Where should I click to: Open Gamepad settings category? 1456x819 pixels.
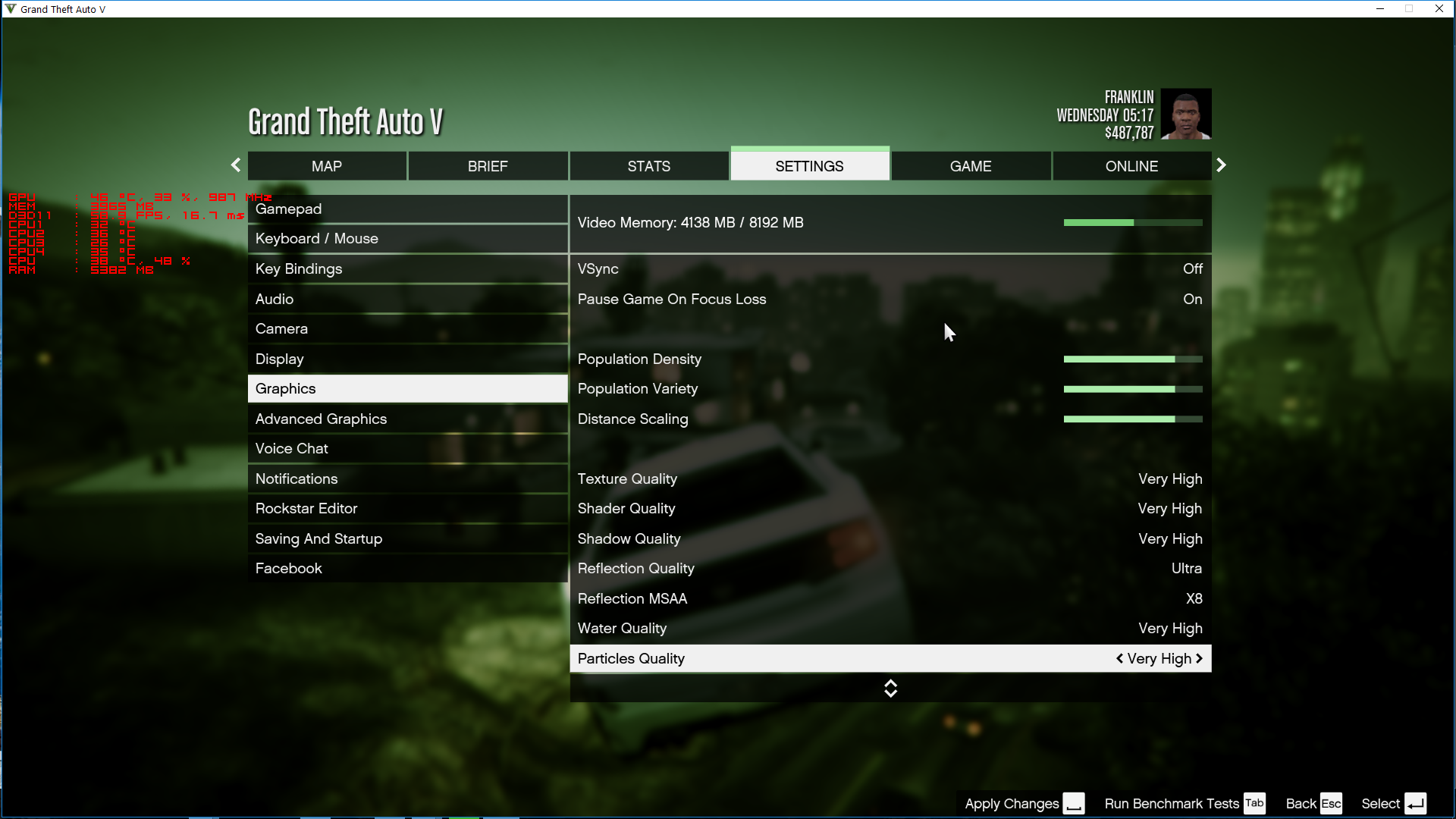pyautogui.click(x=408, y=209)
